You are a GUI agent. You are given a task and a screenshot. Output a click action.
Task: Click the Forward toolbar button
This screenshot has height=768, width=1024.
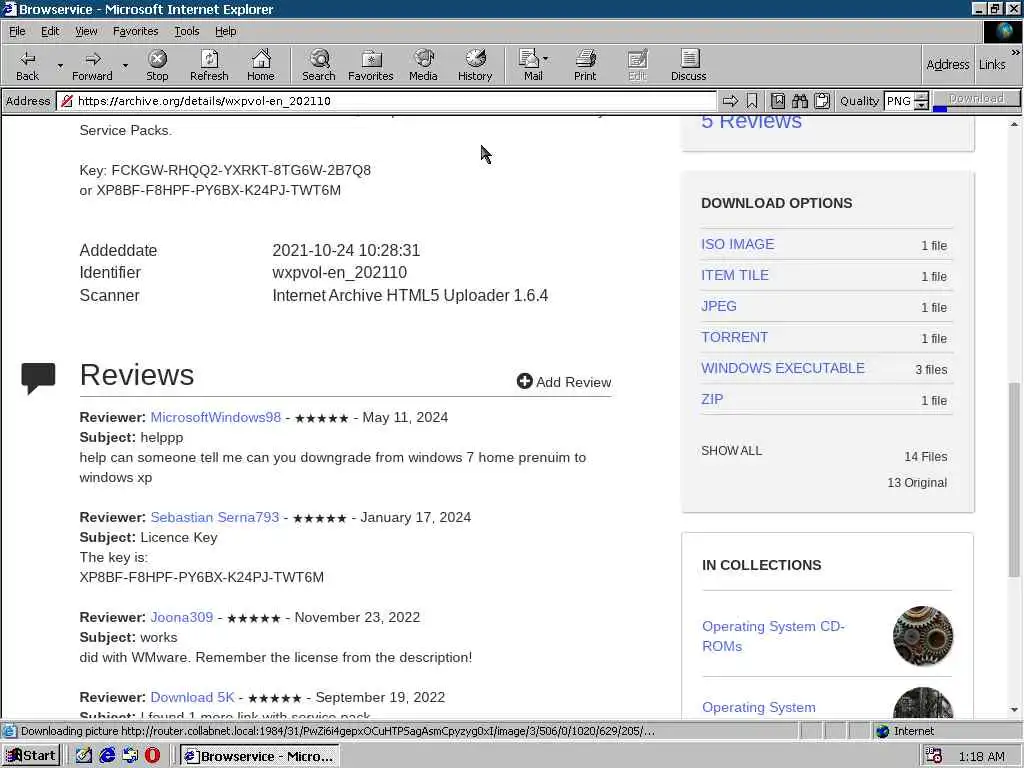[x=92, y=65]
